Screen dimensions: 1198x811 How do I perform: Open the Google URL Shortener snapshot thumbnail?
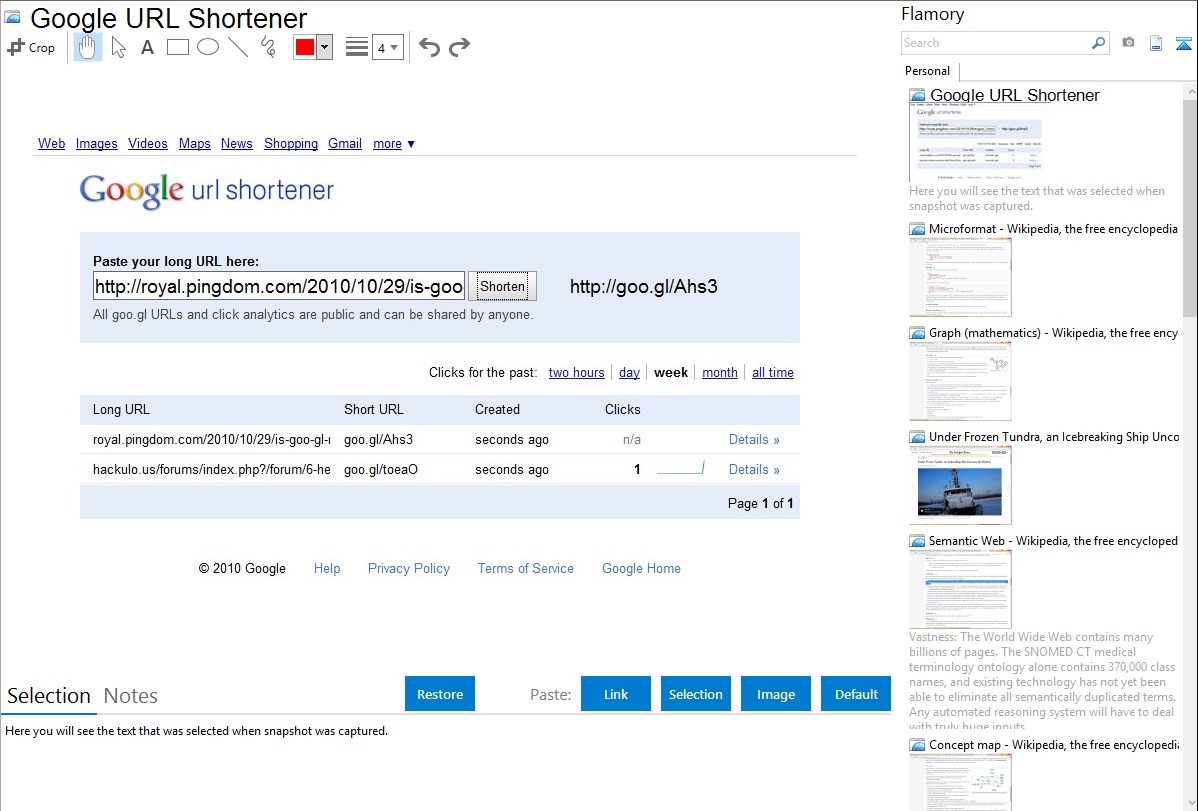[976, 144]
